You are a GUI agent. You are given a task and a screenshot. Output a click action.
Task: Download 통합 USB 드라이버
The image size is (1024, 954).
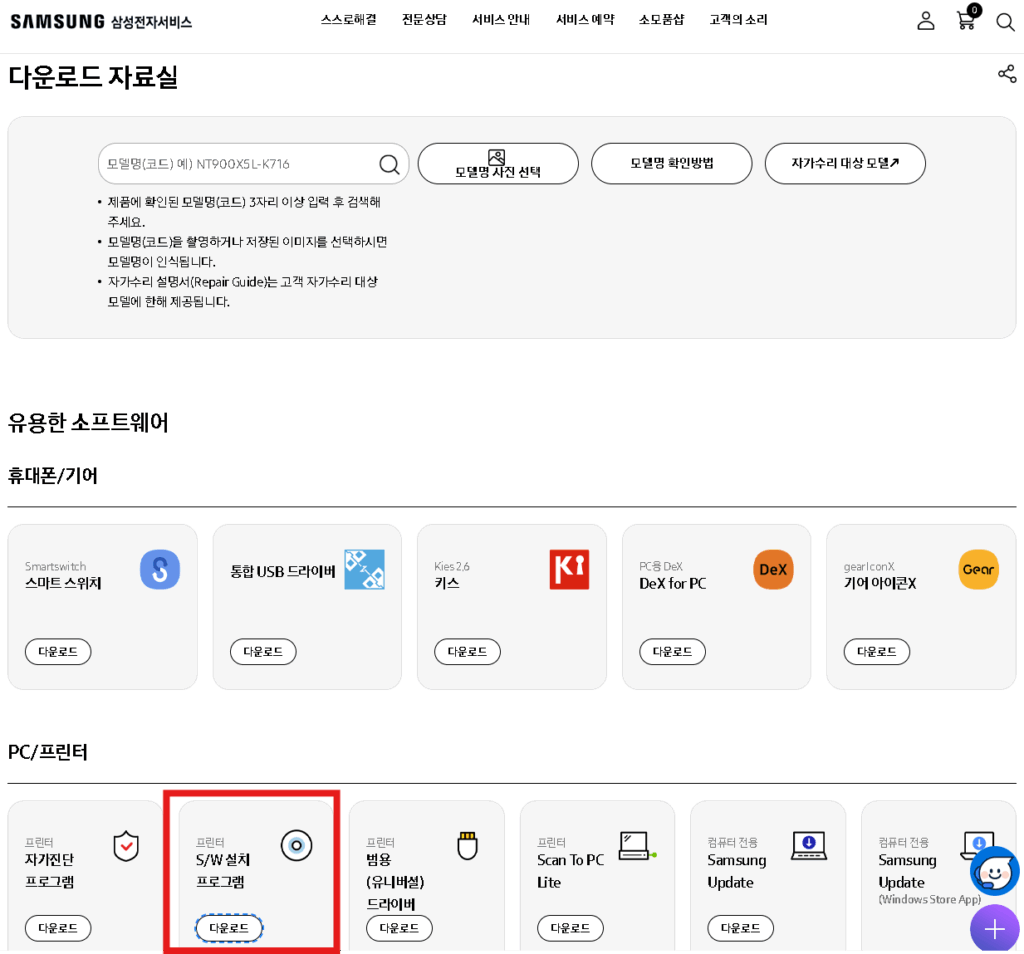263,652
